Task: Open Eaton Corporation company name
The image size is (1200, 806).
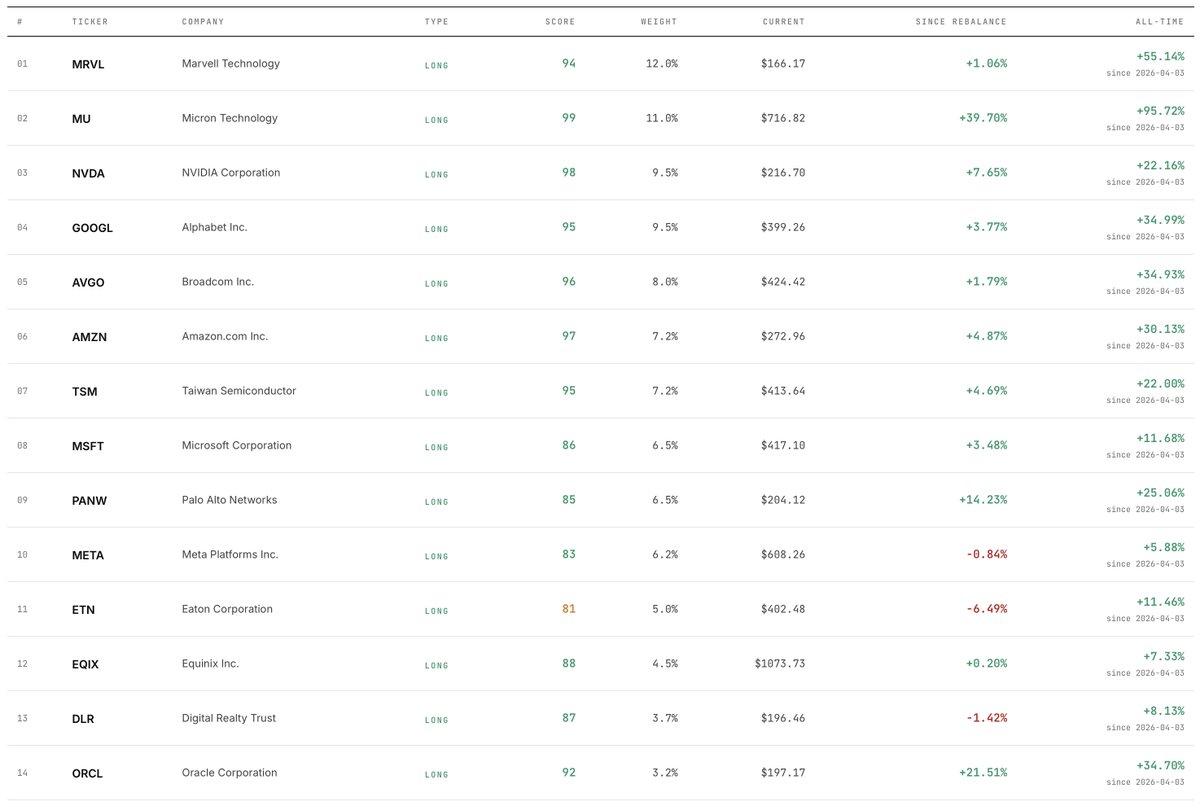Action: click(x=227, y=608)
